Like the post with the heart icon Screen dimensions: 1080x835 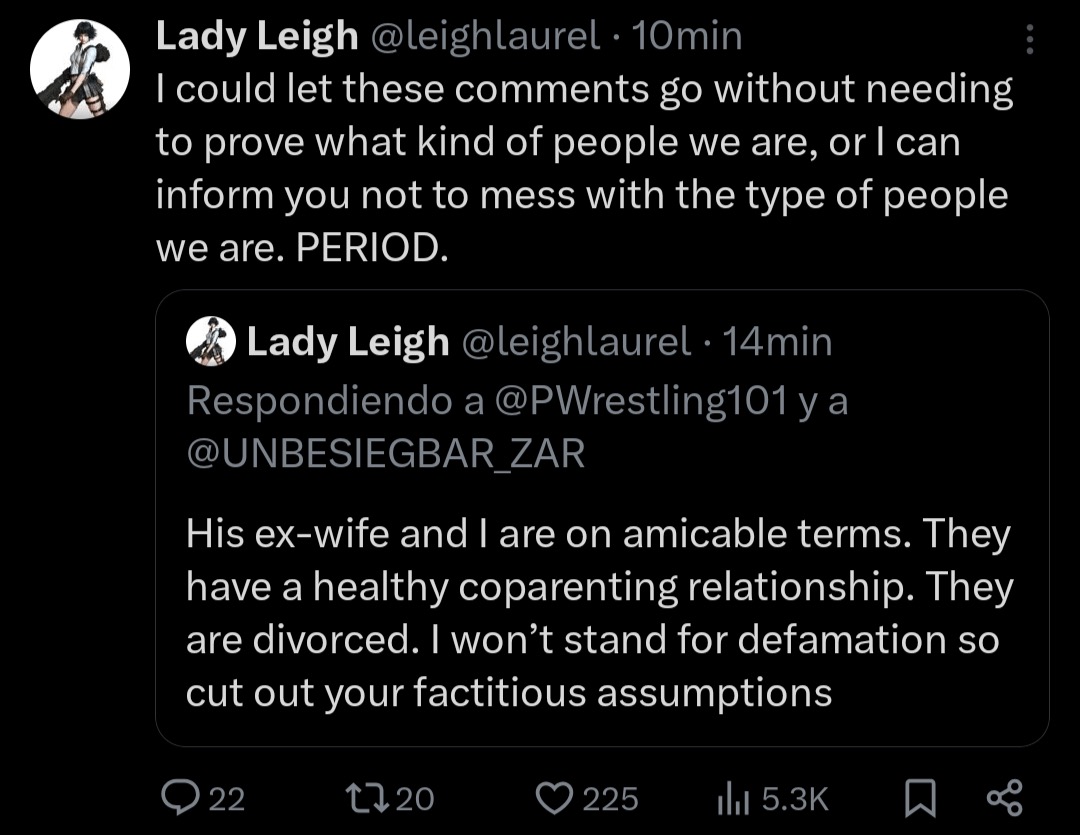[x=552, y=797]
